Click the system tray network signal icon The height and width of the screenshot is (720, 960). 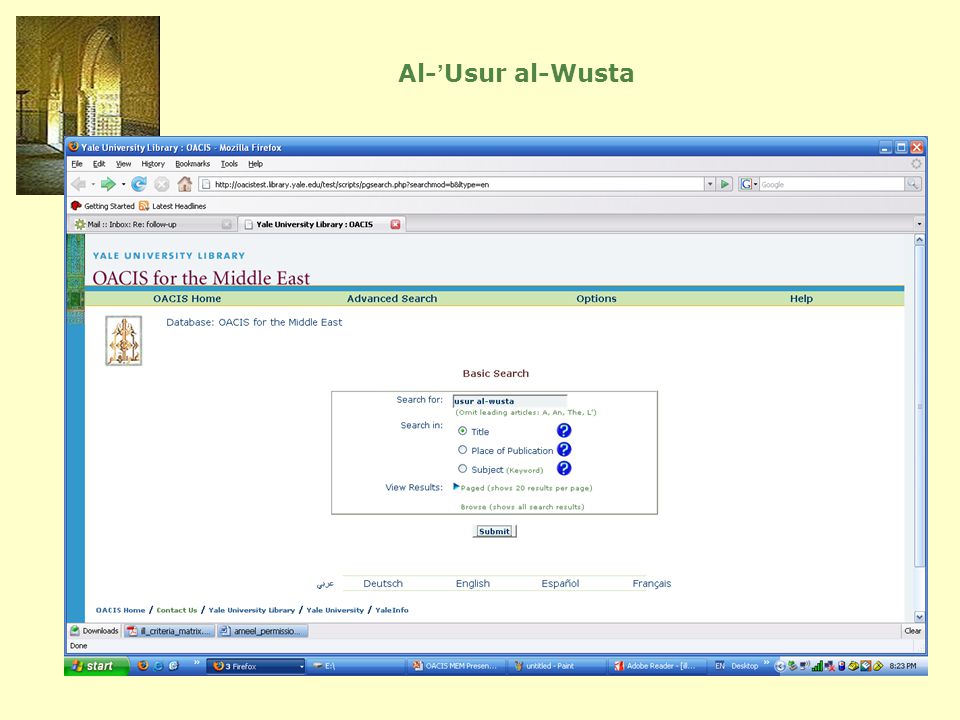tap(817, 666)
